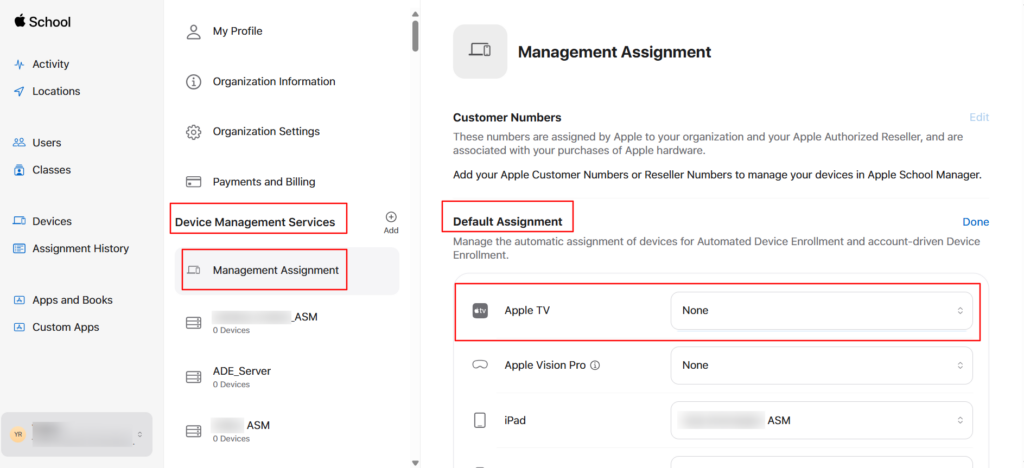Open the Apple Vision Pro assignment dropdown
This screenshot has width=1024, height=468.
click(x=822, y=366)
